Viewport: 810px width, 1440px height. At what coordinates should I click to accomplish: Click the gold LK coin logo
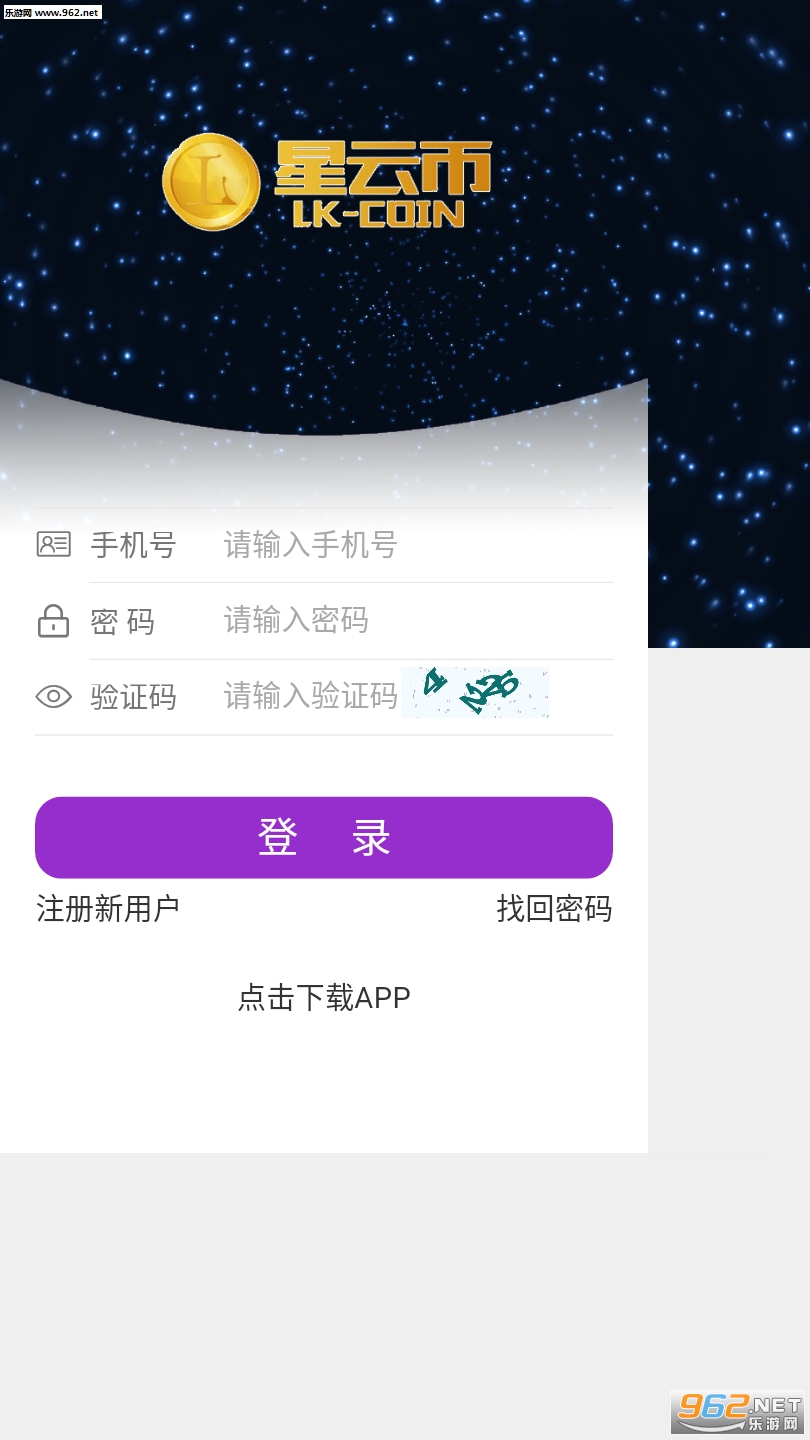(x=211, y=182)
